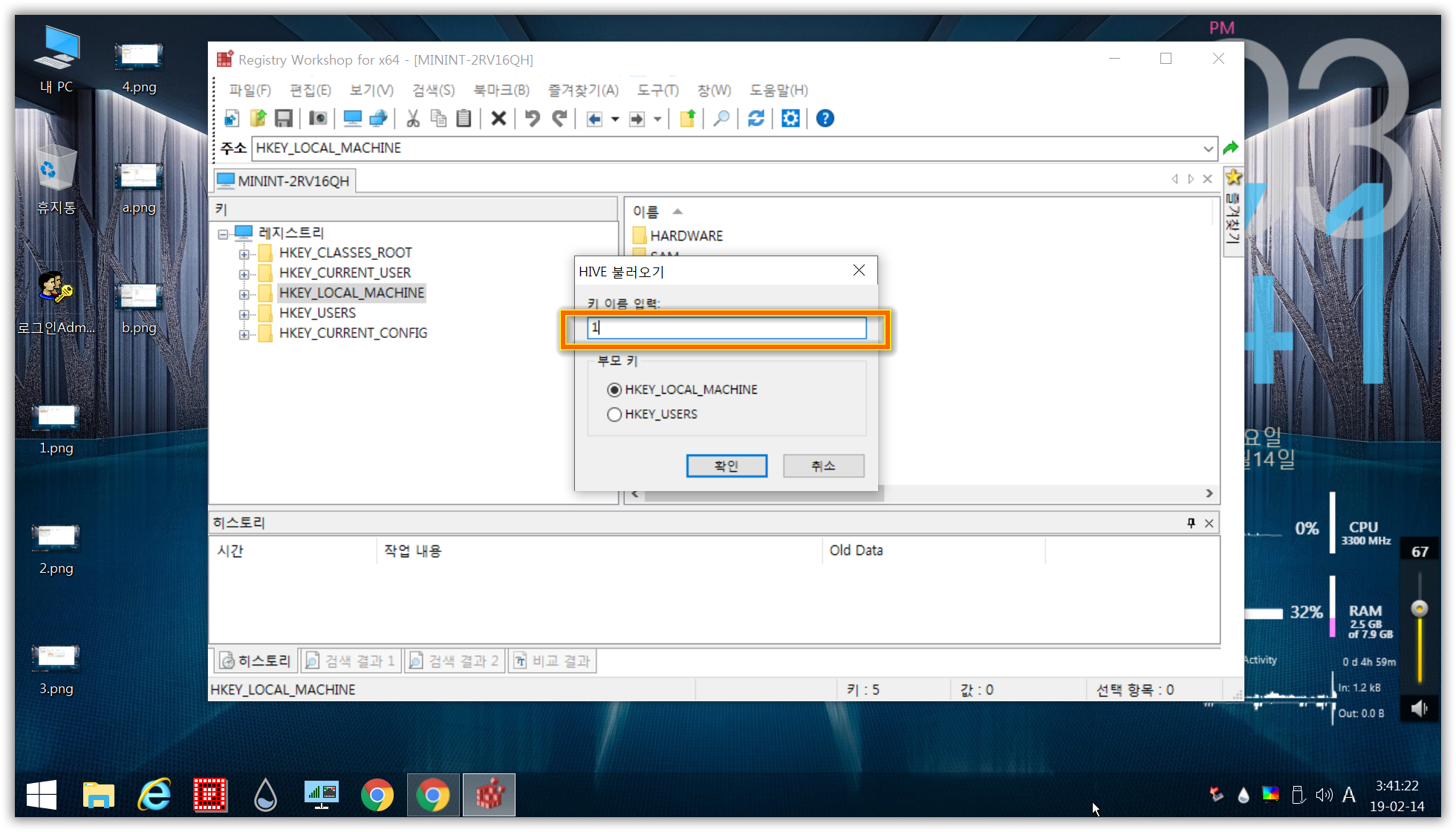Click the blue gear options icon
This screenshot has width=1456, height=832.
tap(790, 119)
